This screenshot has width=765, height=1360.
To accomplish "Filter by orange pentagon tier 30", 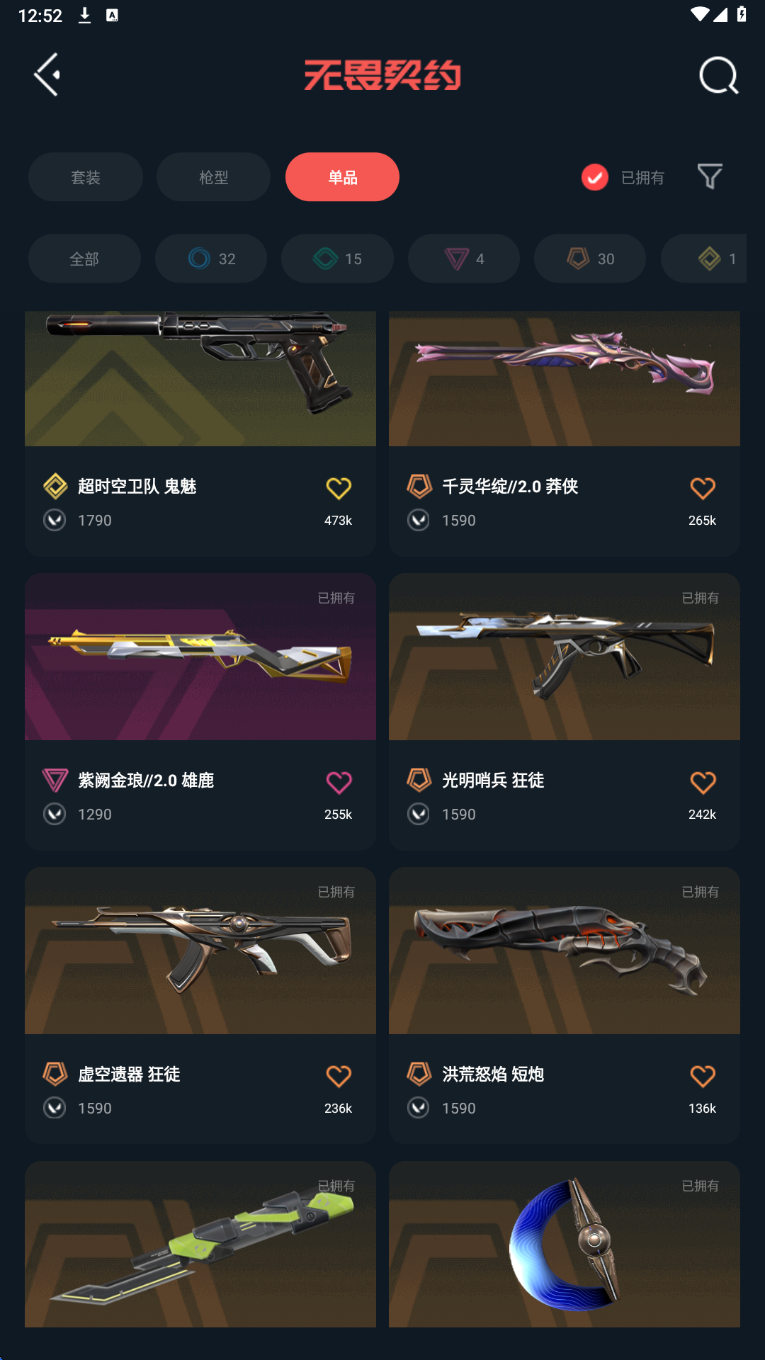I will [x=590, y=259].
